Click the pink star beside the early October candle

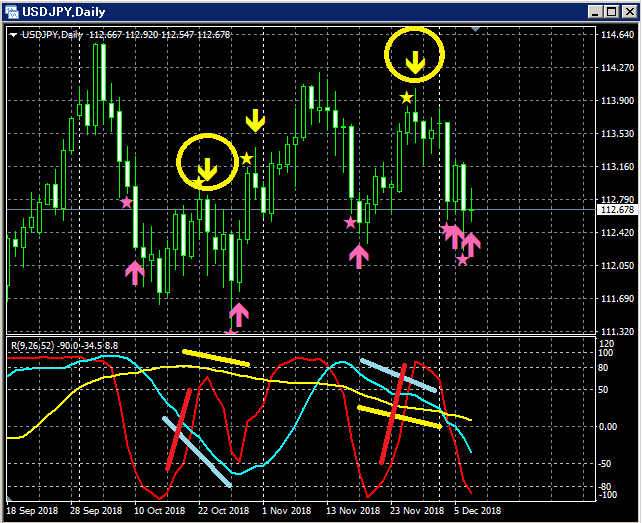coord(127,202)
